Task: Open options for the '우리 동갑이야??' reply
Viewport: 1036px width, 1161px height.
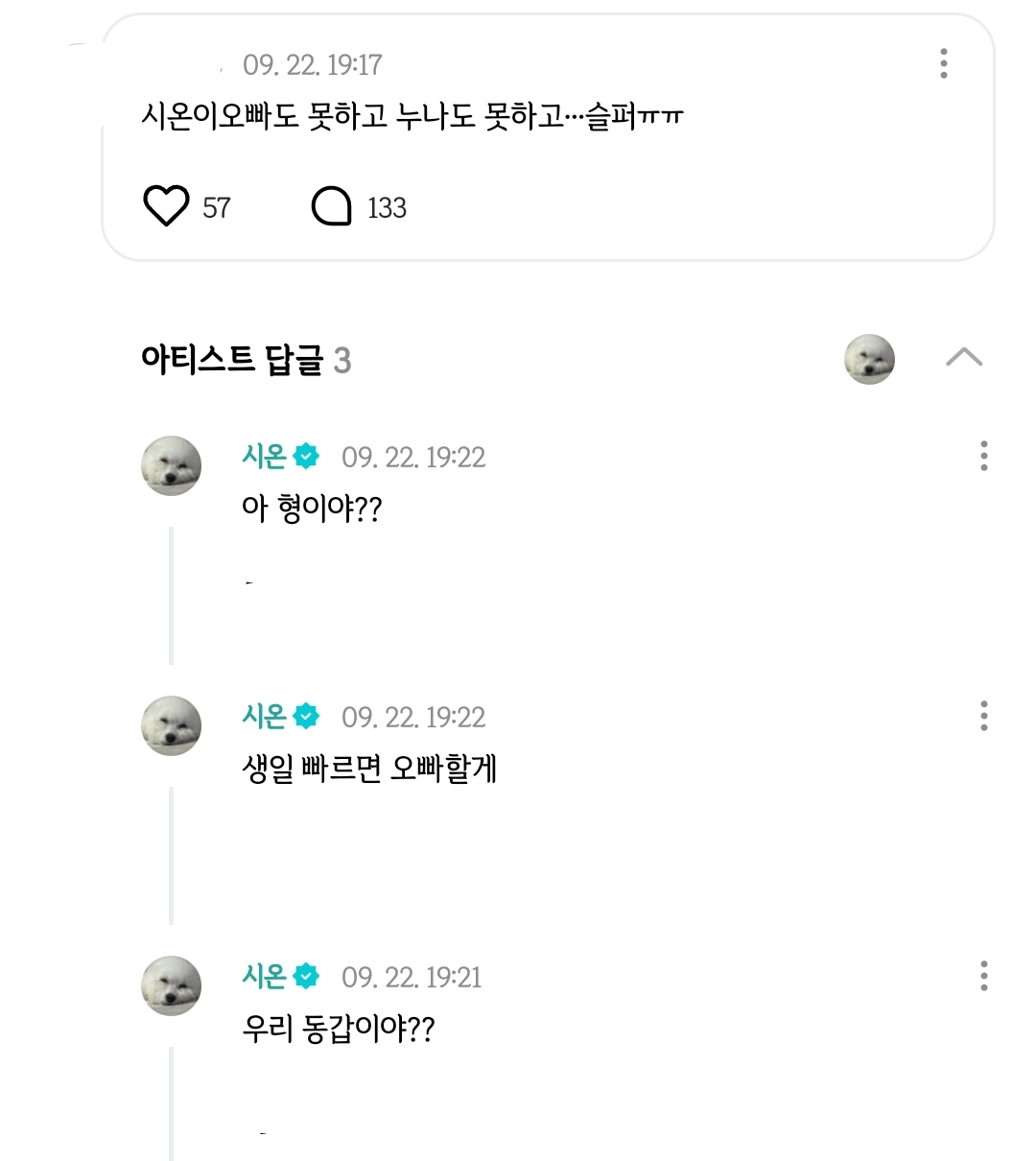Action: [983, 976]
